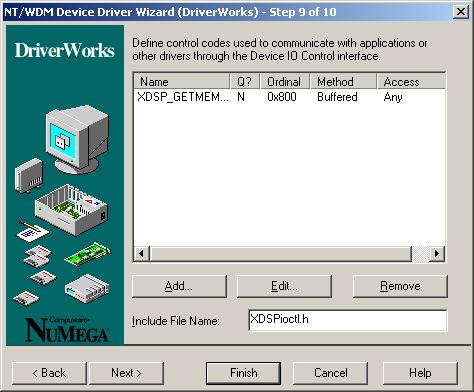Click the Add... button
Screen dimensions: 474x392
click(179, 286)
